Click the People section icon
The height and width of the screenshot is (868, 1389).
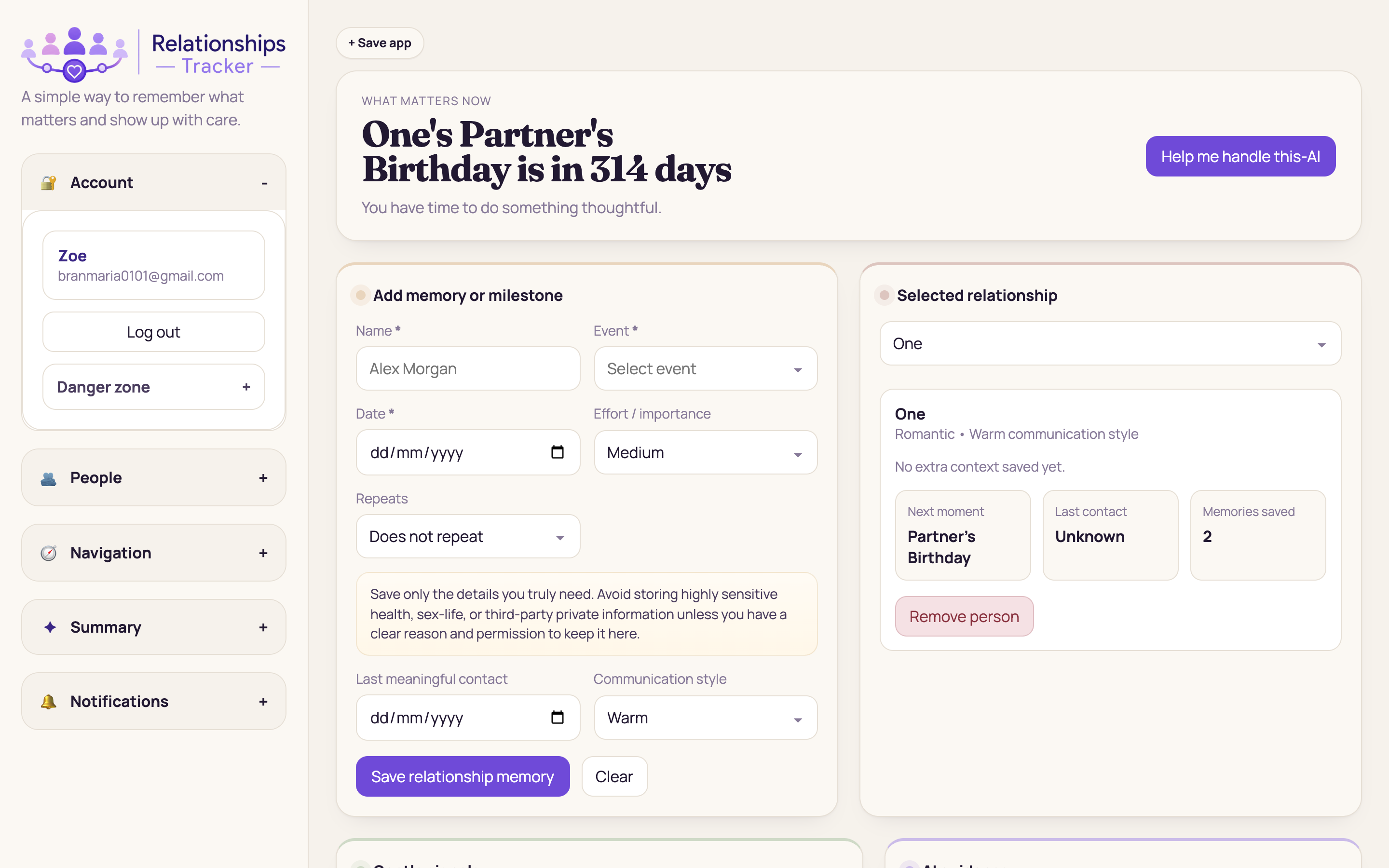[x=49, y=478]
